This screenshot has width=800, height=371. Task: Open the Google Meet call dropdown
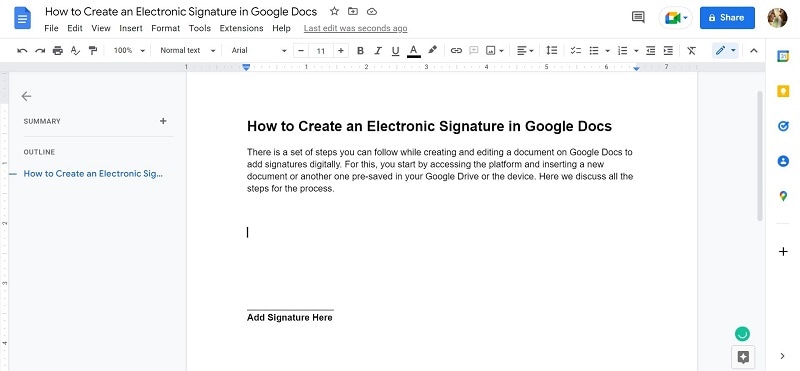pos(676,18)
